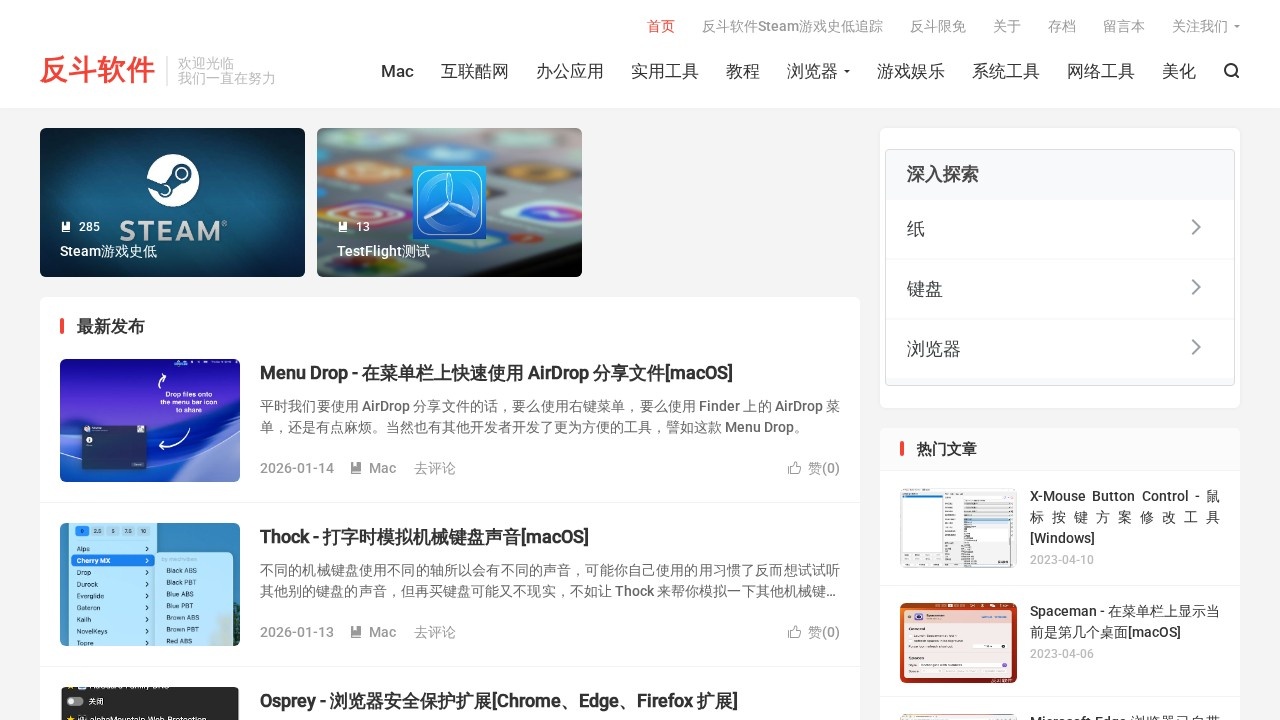Click the Spaceman article thumbnail

(x=957, y=642)
